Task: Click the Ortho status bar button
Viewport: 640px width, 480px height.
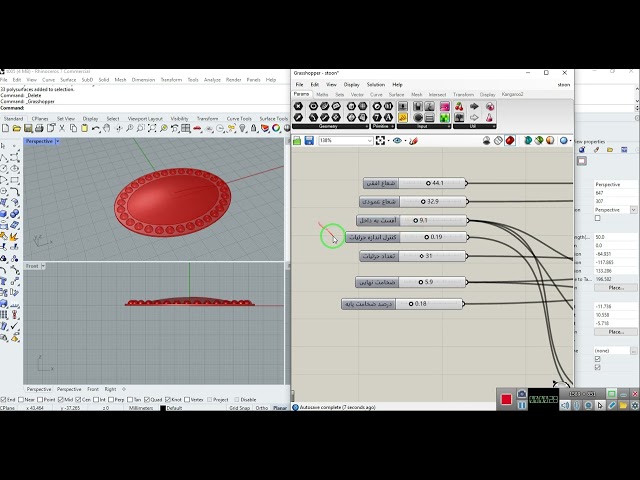Action: pyautogui.click(x=262, y=408)
